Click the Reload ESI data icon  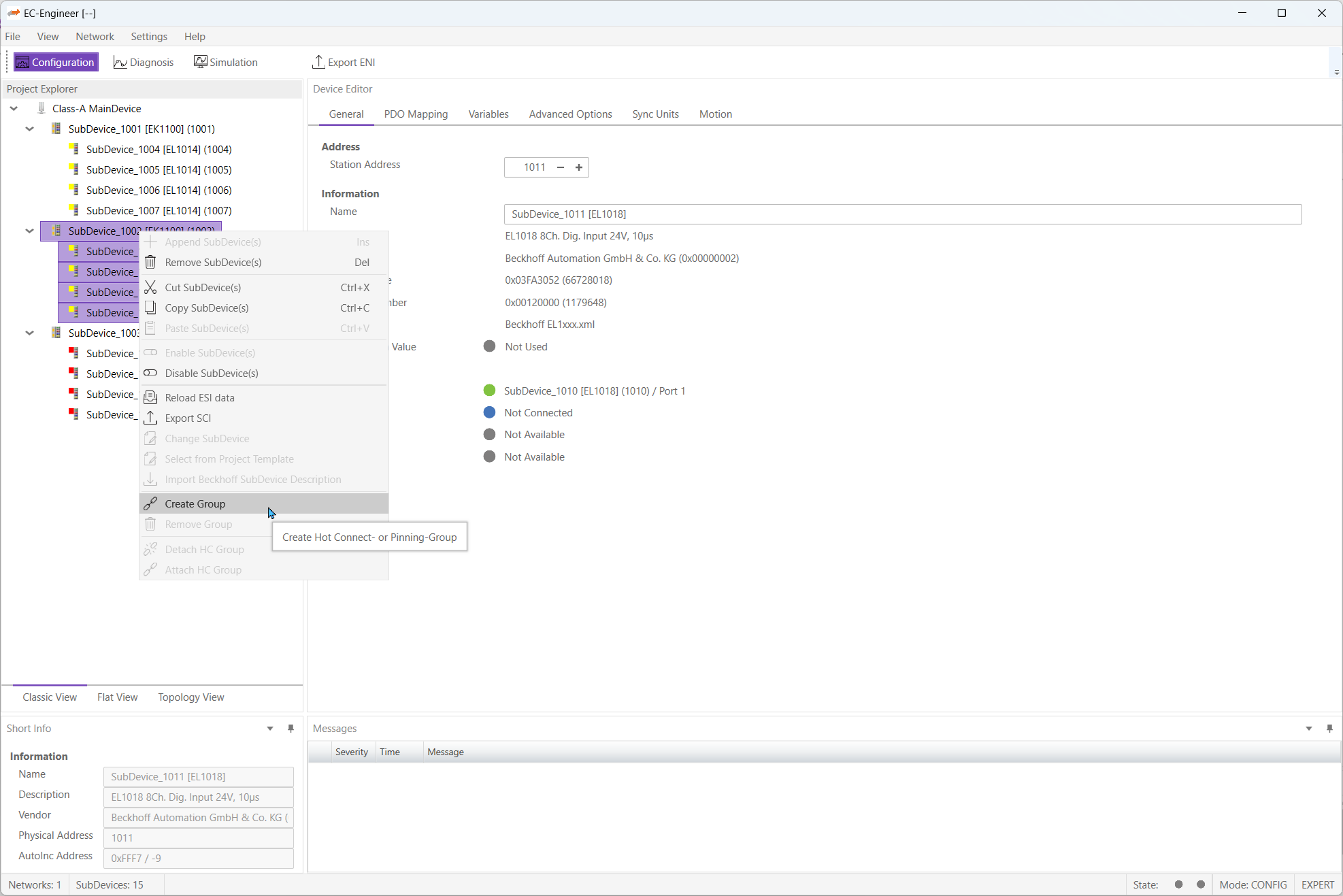(150, 398)
